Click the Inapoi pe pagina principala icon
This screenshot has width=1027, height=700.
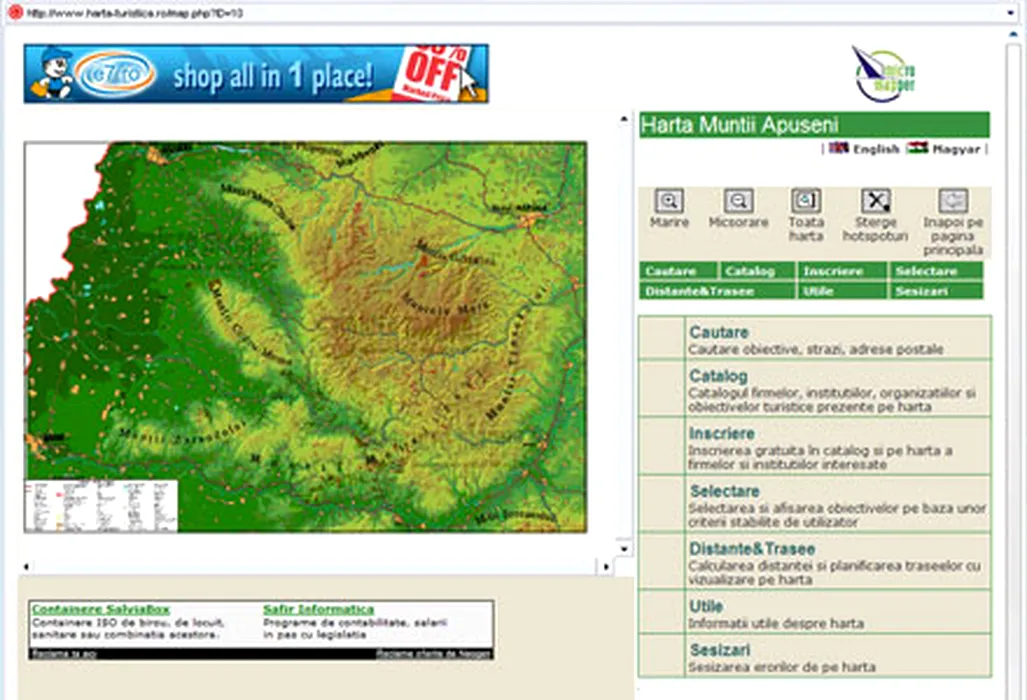953,201
